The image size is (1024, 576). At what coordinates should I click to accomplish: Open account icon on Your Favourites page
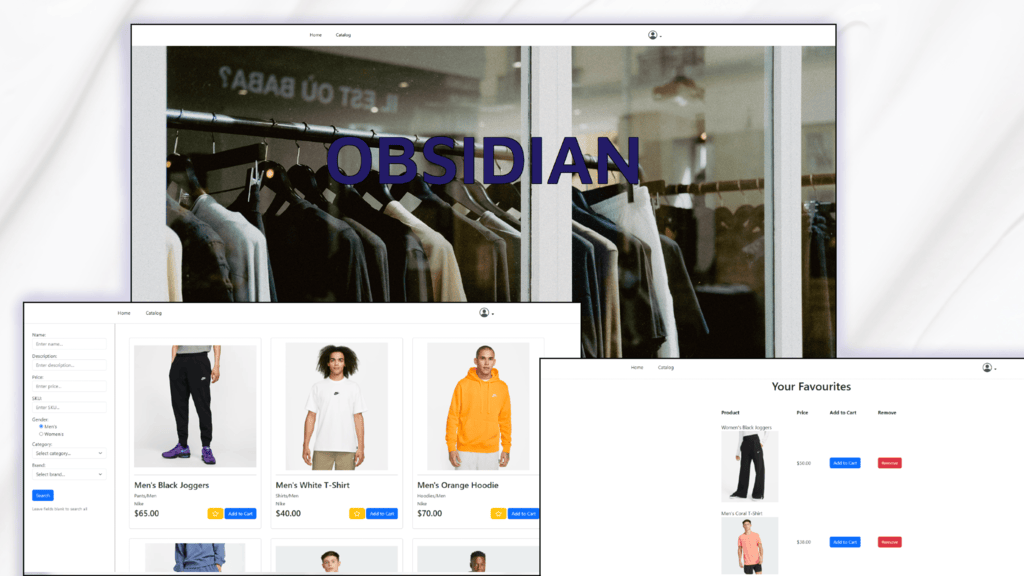[x=988, y=368]
